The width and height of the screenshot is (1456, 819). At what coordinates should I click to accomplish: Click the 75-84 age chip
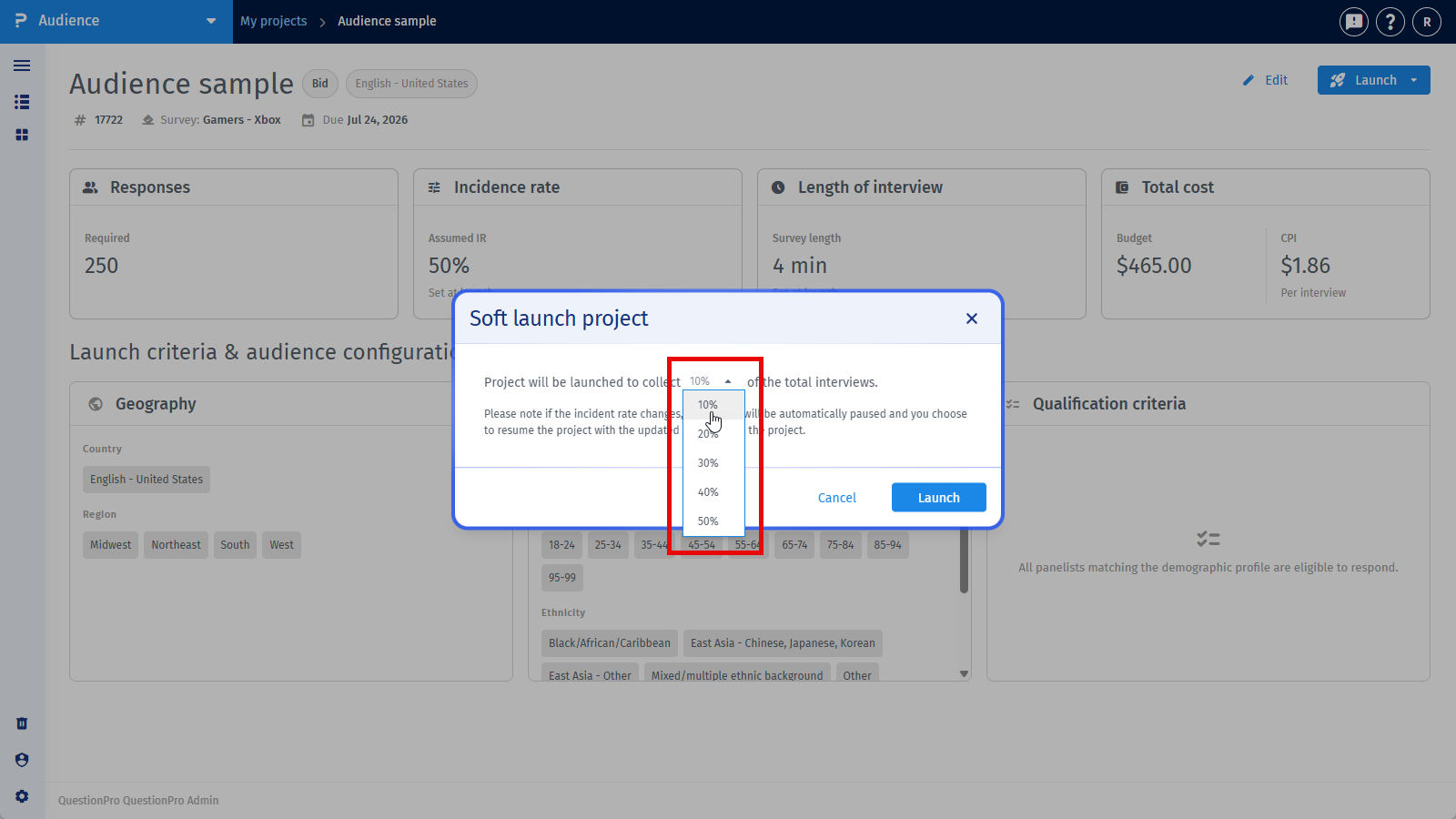[x=841, y=545]
